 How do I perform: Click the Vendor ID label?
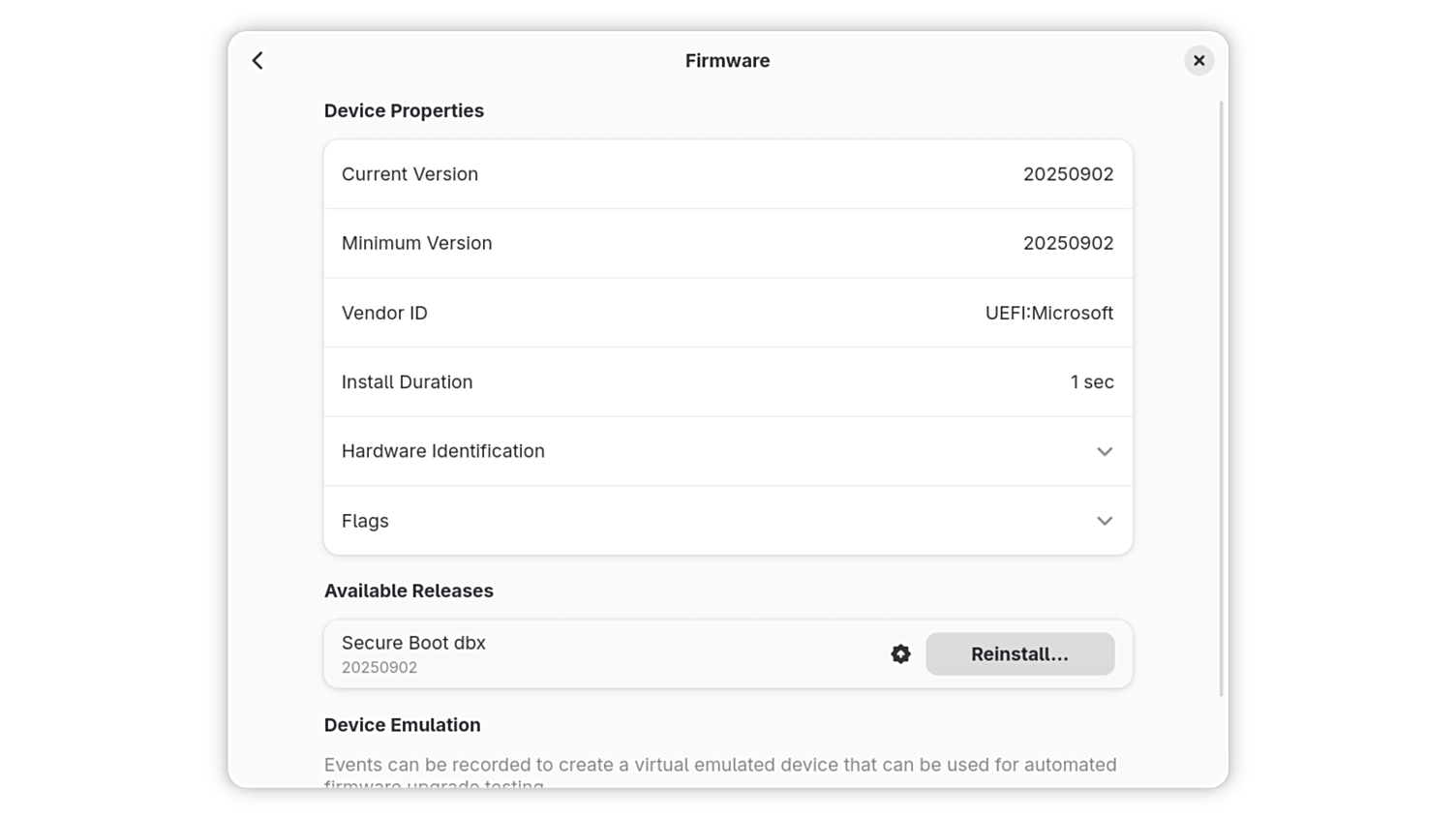click(x=384, y=313)
